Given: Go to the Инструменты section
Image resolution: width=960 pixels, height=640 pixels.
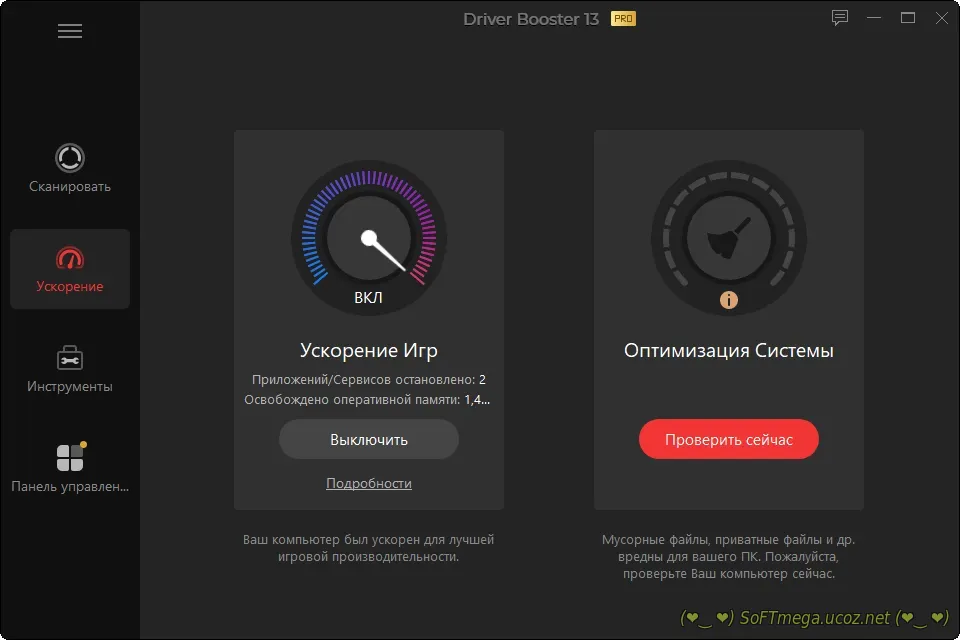Looking at the screenshot, I should click(70, 368).
